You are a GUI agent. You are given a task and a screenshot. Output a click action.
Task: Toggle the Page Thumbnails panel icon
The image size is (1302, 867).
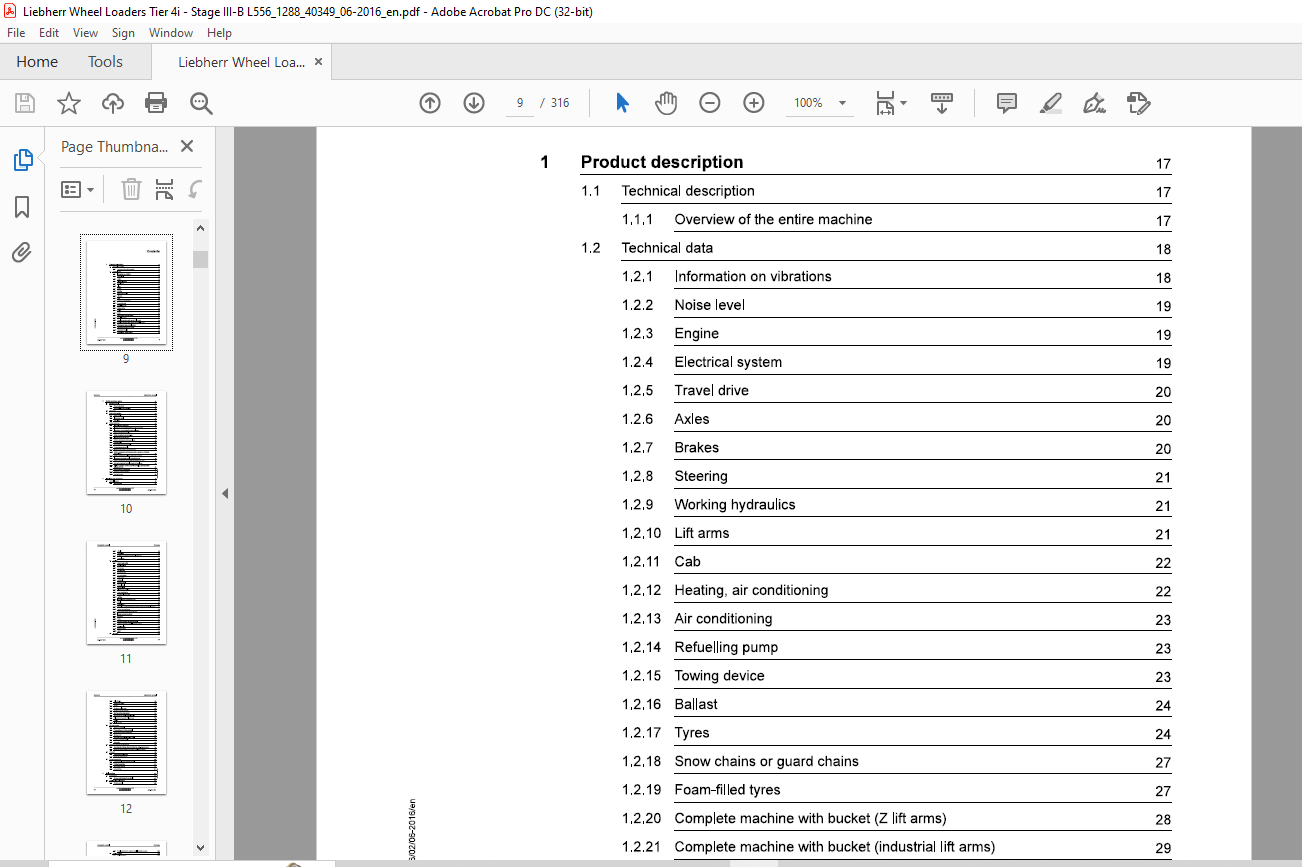pos(22,160)
